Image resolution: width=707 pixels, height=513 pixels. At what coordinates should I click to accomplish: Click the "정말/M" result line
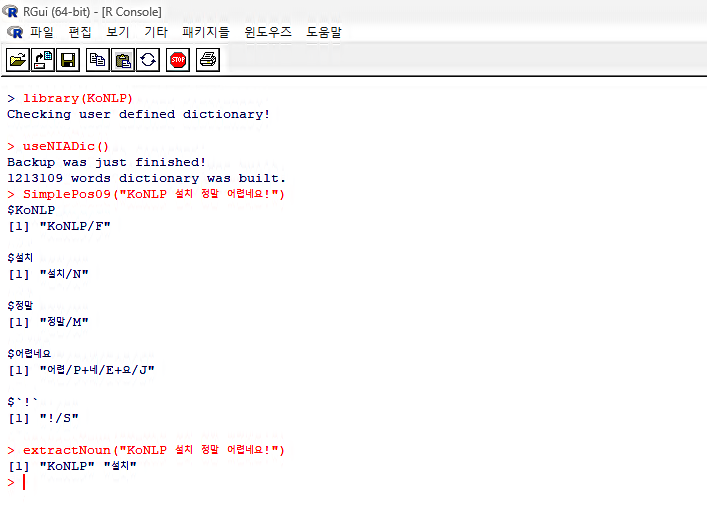49,322
